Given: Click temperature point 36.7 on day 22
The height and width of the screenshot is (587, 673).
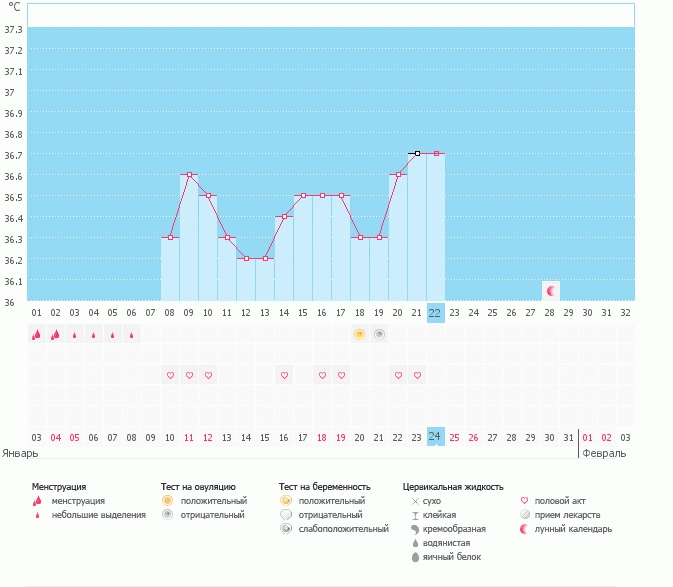Looking at the screenshot, I should coord(437,153).
